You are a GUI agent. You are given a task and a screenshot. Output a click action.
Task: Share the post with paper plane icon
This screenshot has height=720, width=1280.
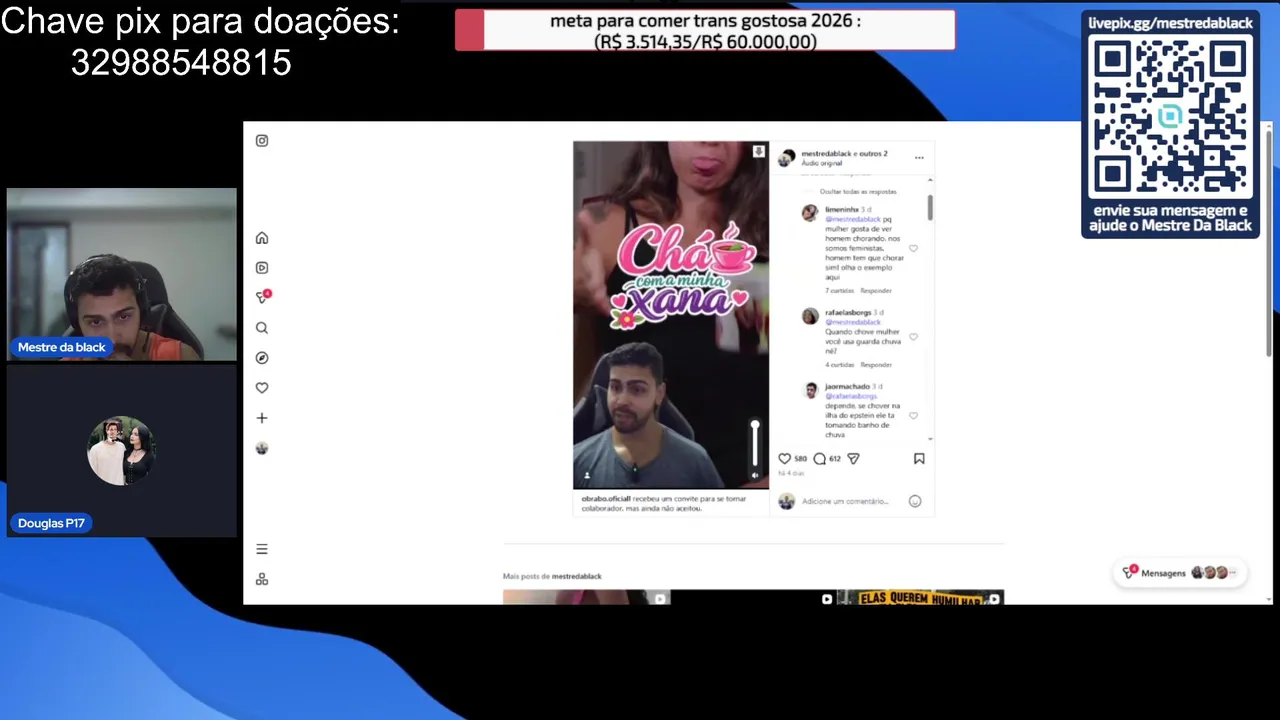coord(853,459)
